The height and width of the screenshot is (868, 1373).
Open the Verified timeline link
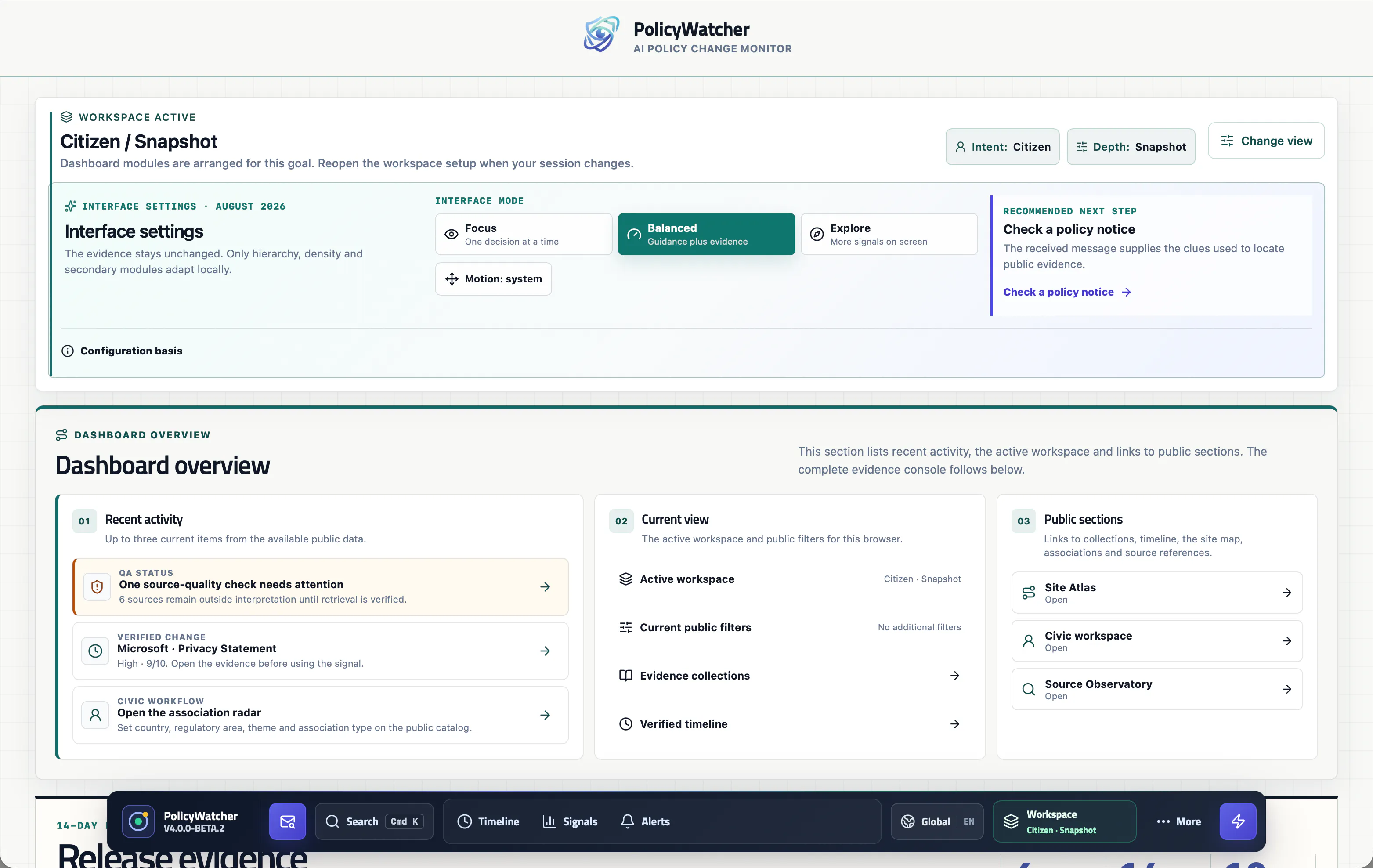(790, 724)
